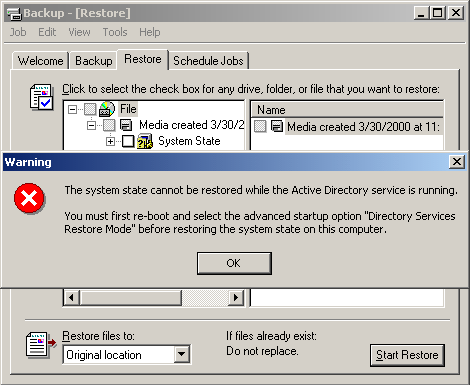470x385 pixels.
Task: Collapse the Media created tree node
Action: [91, 125]
